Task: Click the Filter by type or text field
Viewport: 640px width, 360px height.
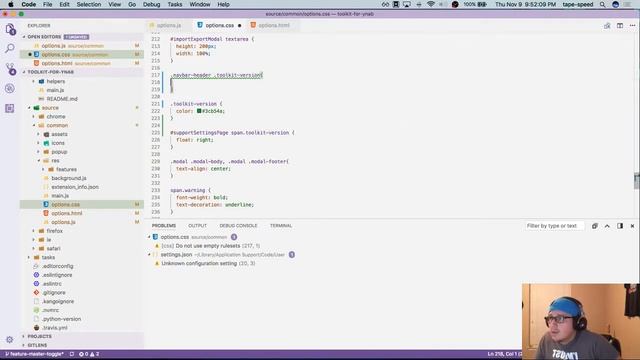Action: (x=554, y=226)
